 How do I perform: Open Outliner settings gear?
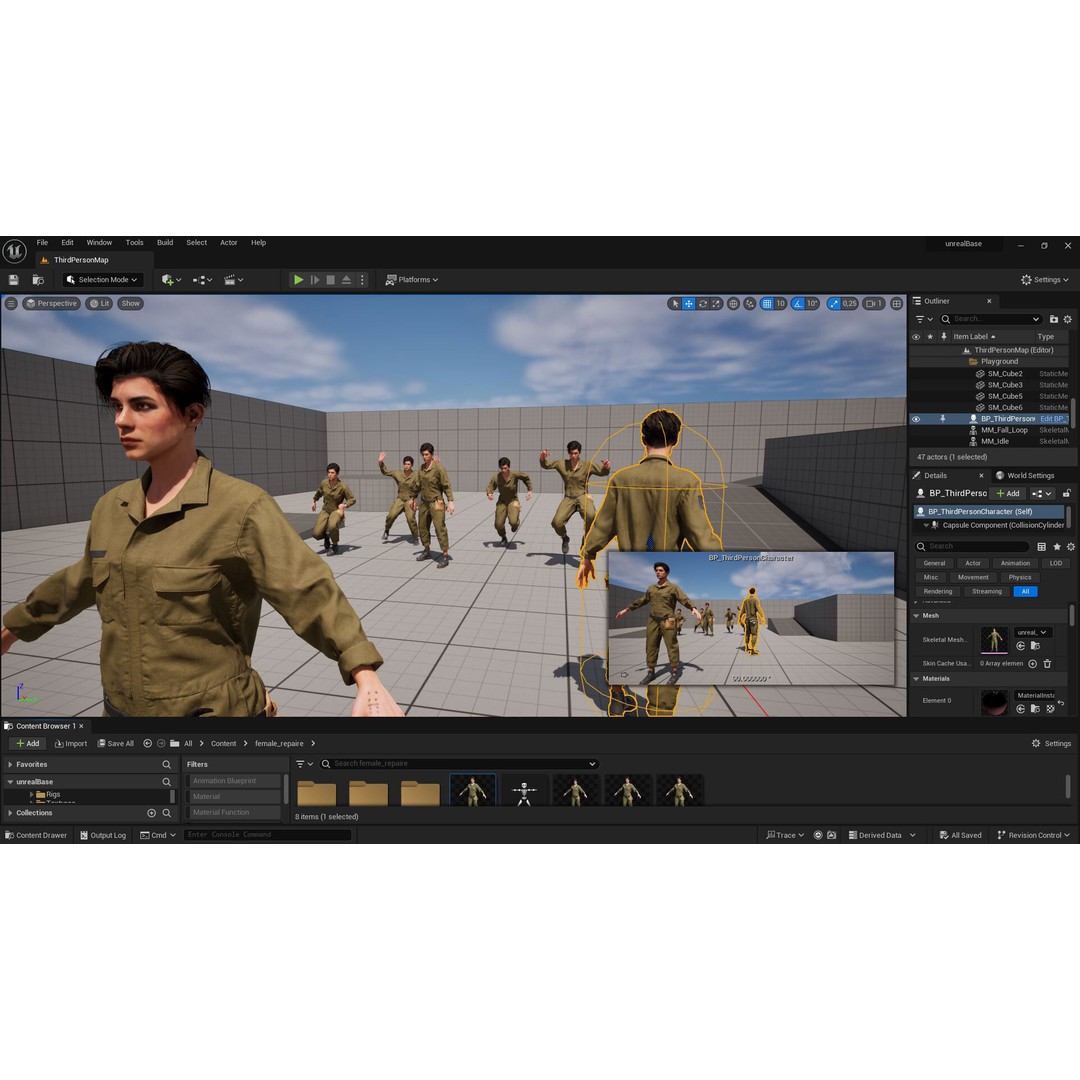tap(1068, 319)
